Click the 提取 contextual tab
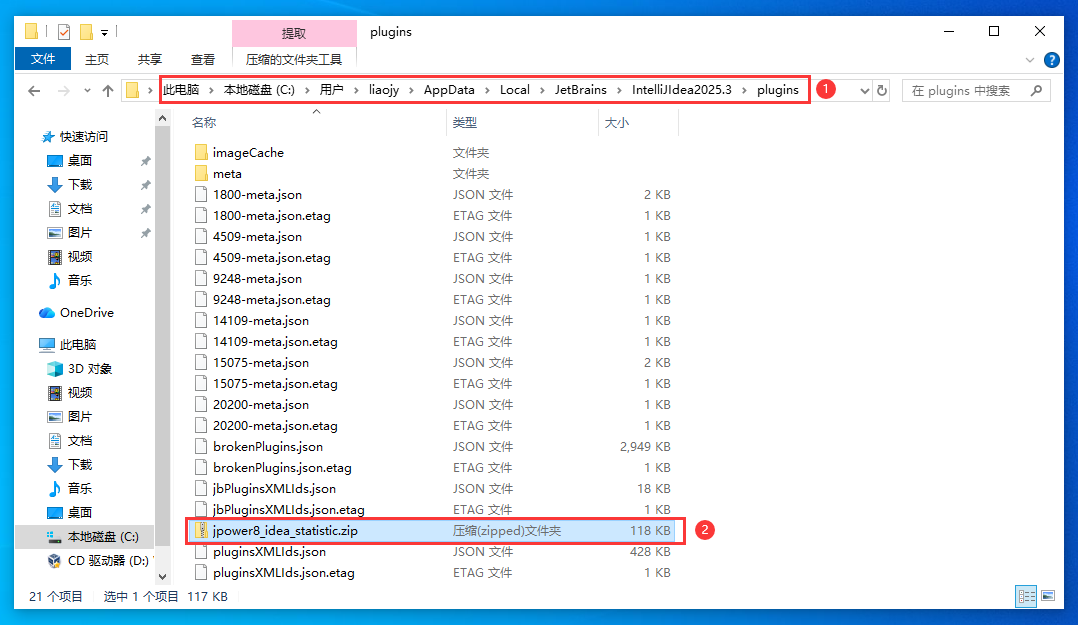The height and width of the screenshot is (625, 1078). 294,33
